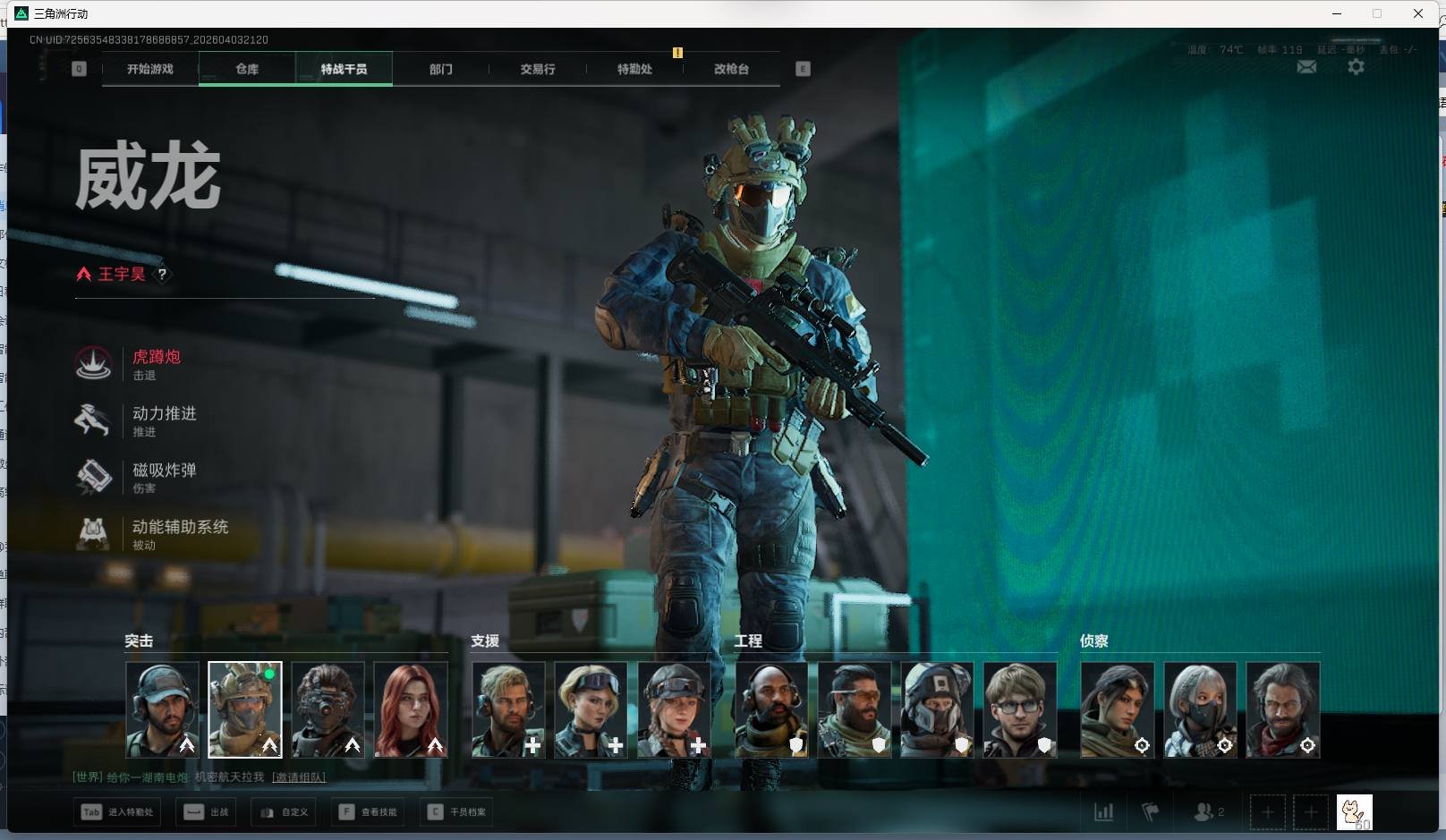The image size is (1446, 840).
Task: Click the 侦察 class heading
Action: pos(1094,641)
